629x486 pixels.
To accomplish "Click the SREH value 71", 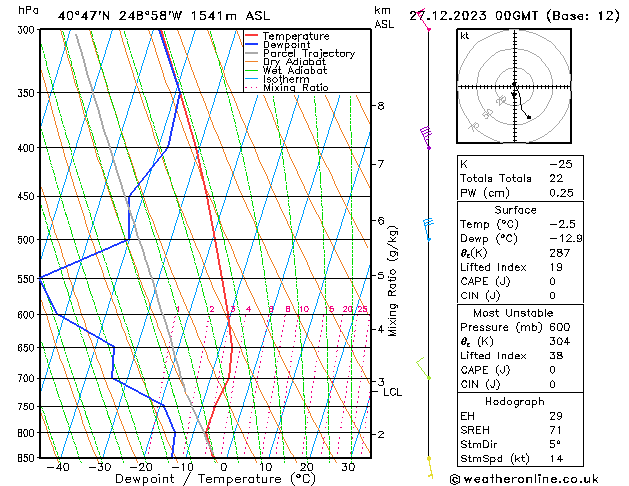I will (x=556, y=430).
